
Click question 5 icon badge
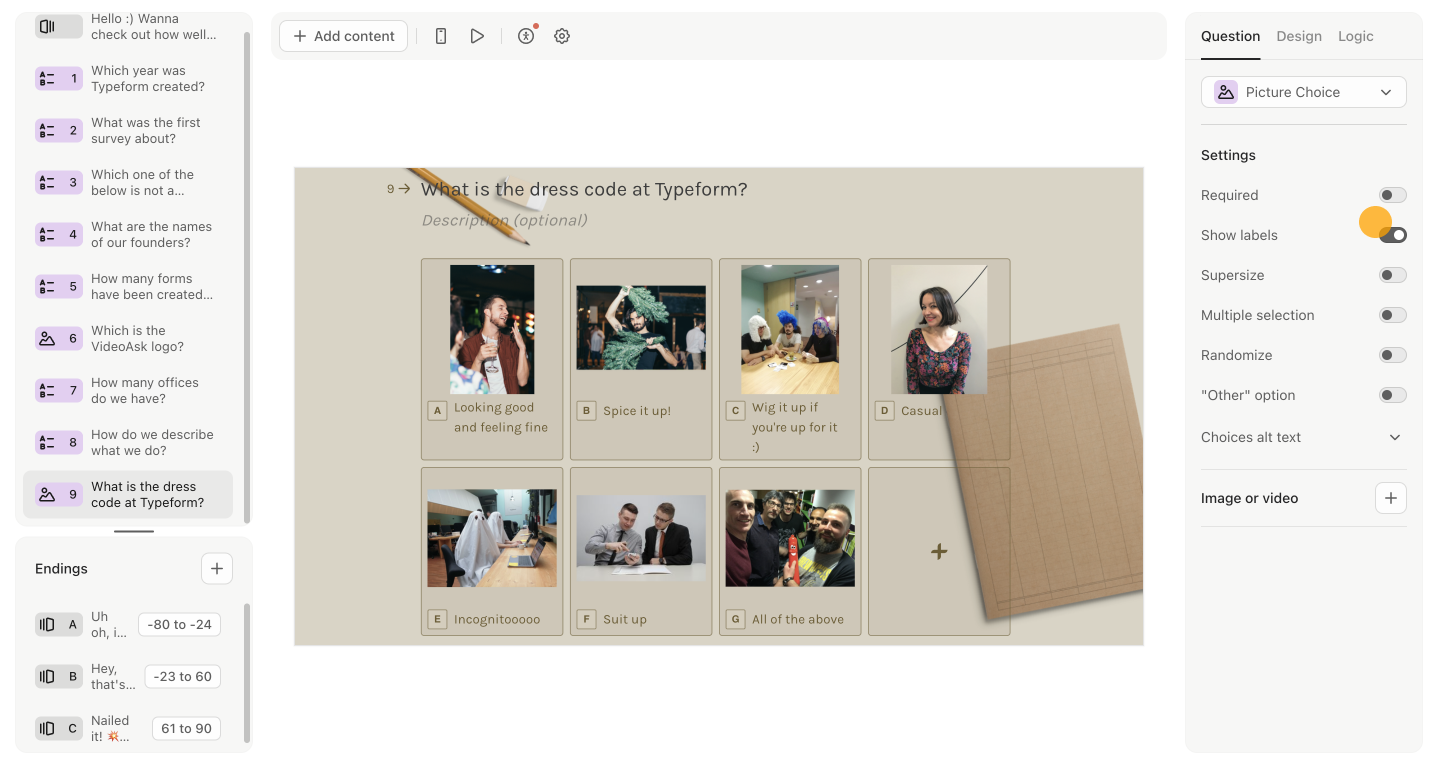[59, 287]
